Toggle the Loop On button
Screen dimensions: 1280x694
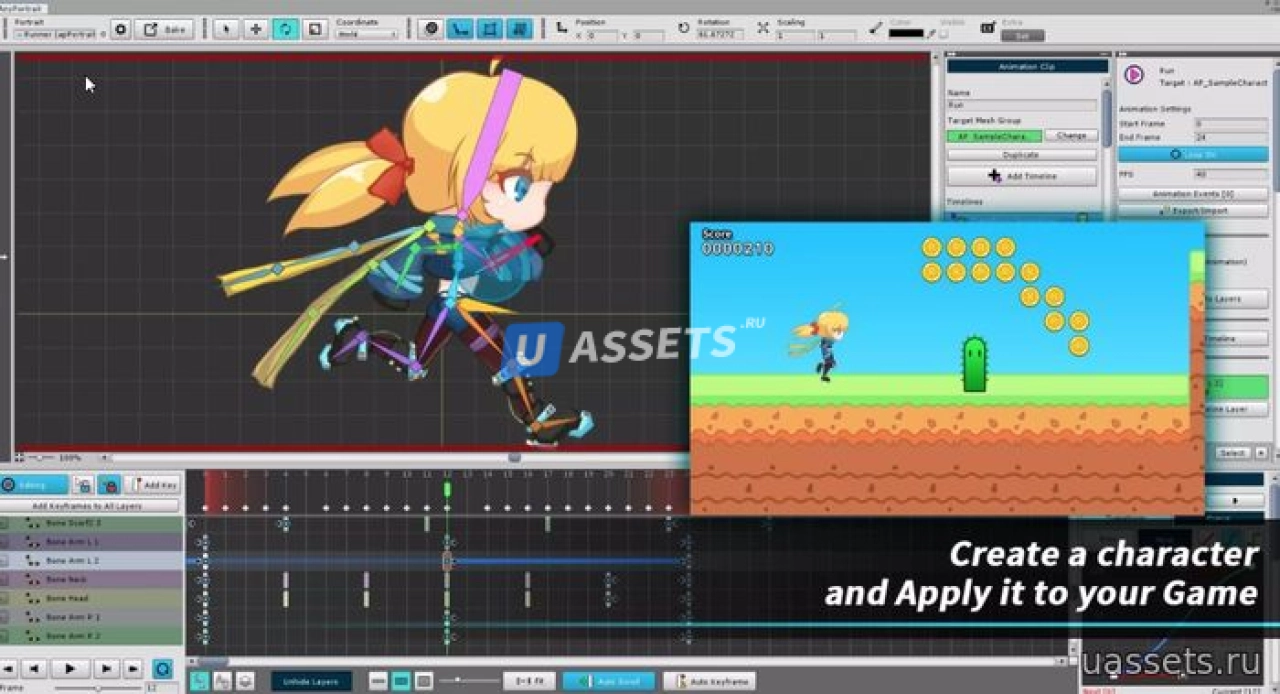click(x=1193, y=155)
